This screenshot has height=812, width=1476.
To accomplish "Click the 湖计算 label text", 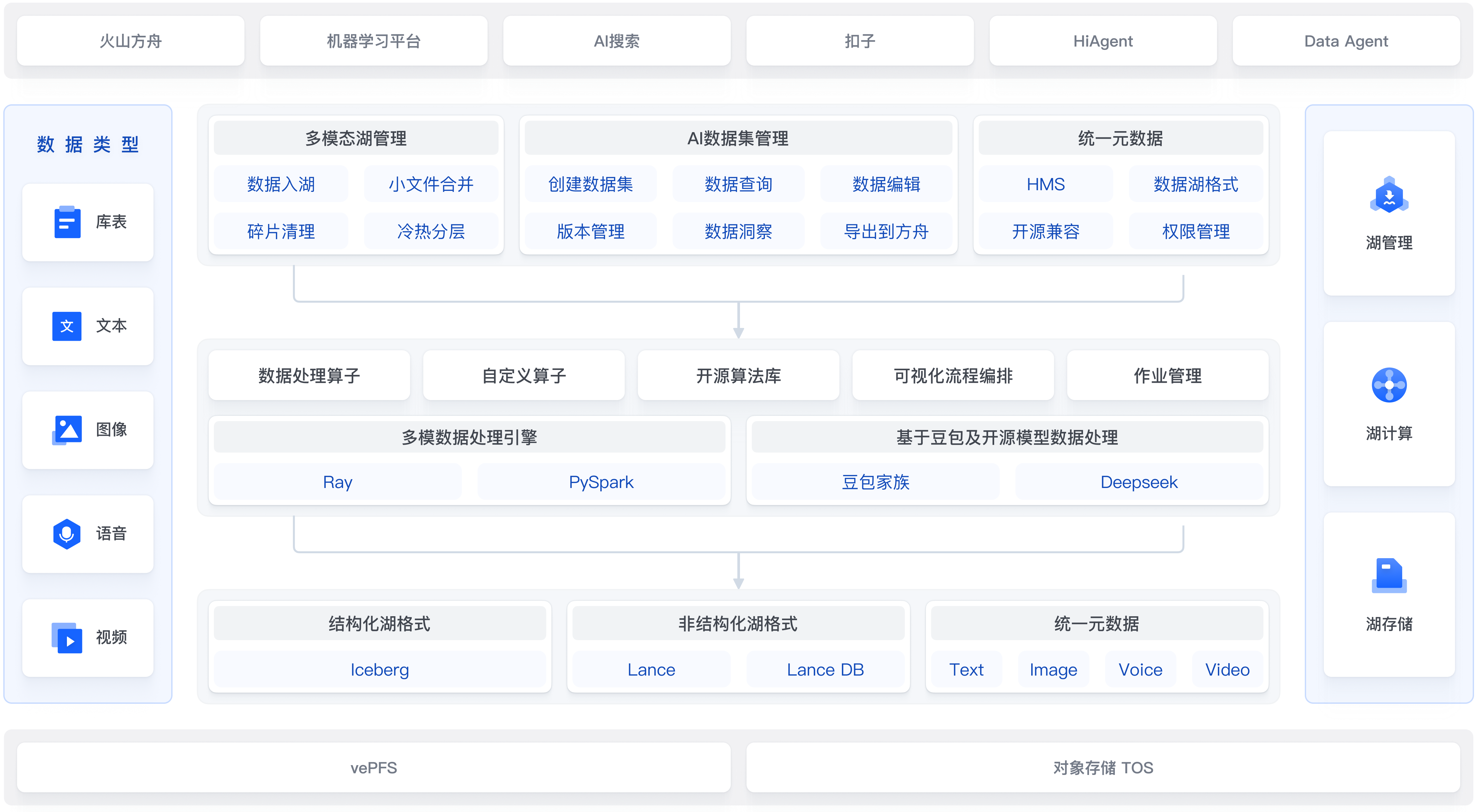I will coord(1389,433).
